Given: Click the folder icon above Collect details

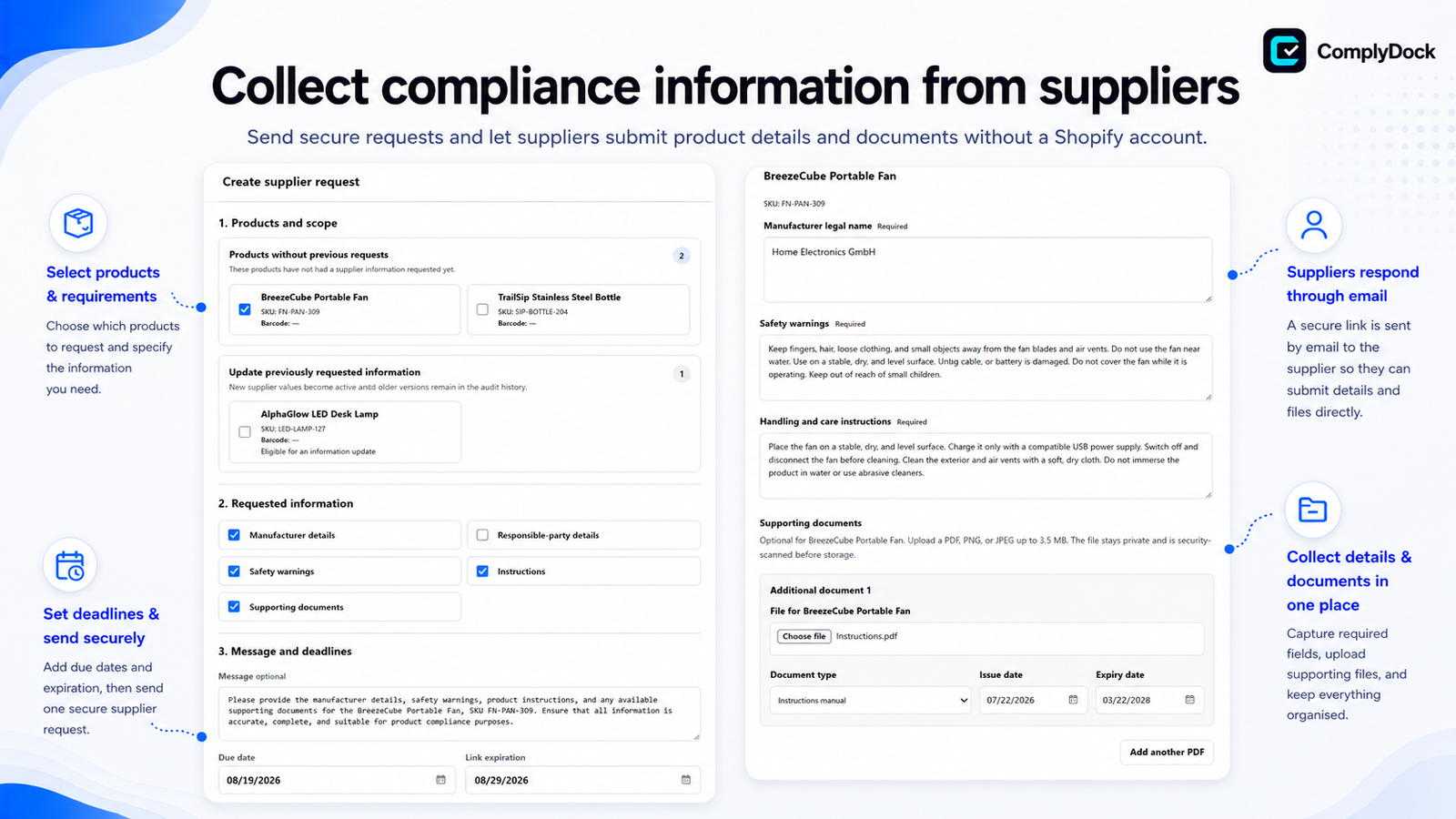Looking at the screenshot, I should pos(1312,510).
